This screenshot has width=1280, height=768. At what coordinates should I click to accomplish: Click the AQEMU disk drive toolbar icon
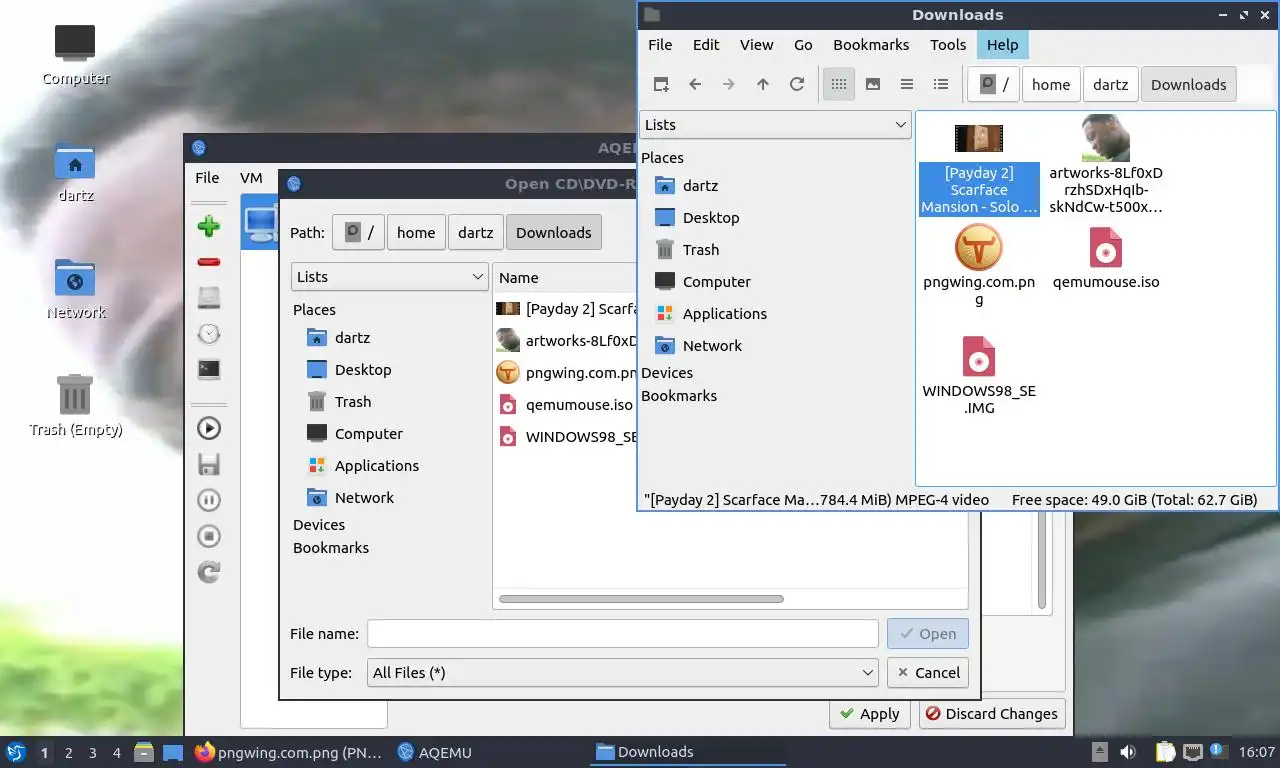[x=209, y=298]
